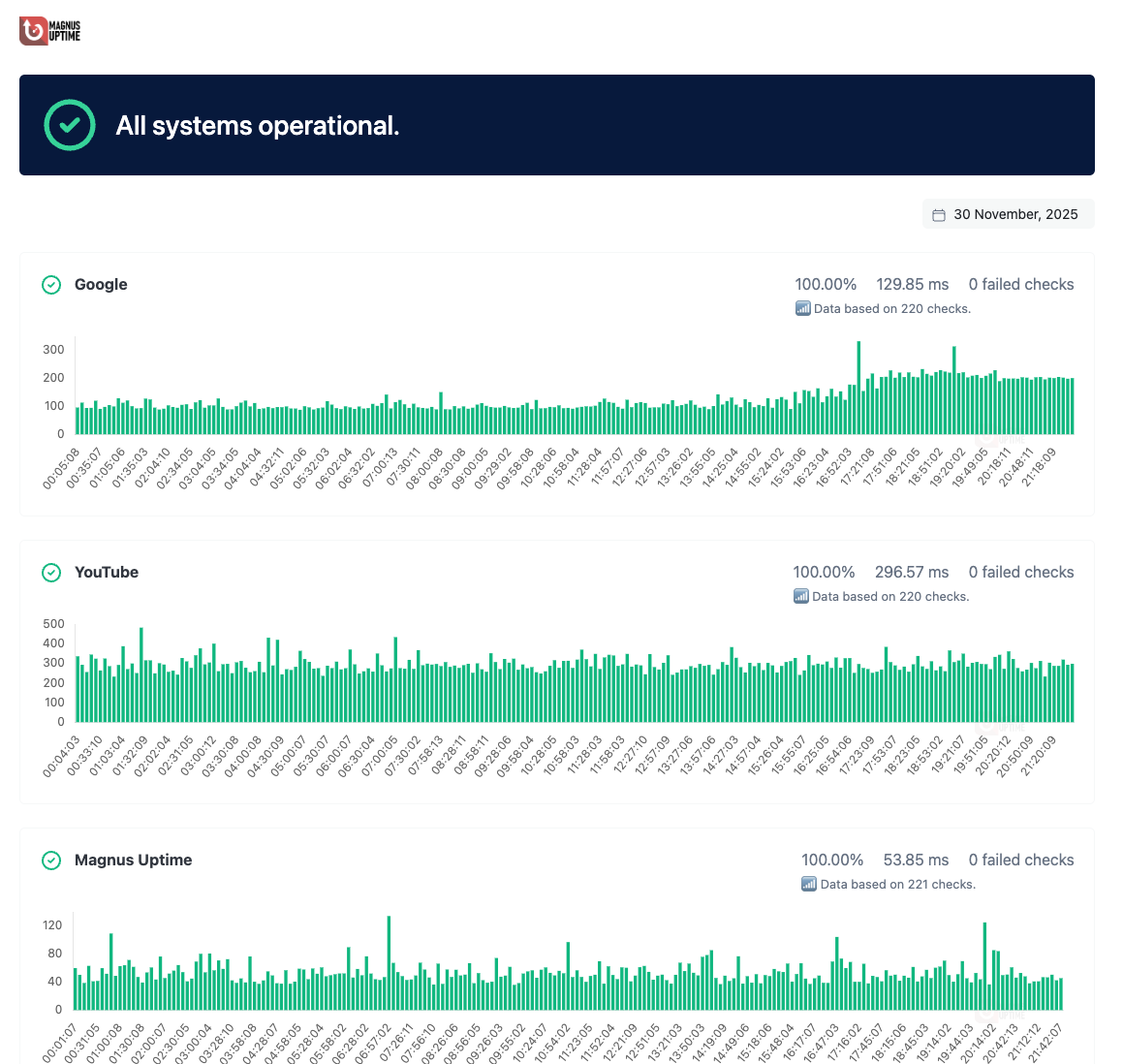Click the bar chart icon in Google's checks note
The image size is (1123, 1064).
click(x=802, y=309)
